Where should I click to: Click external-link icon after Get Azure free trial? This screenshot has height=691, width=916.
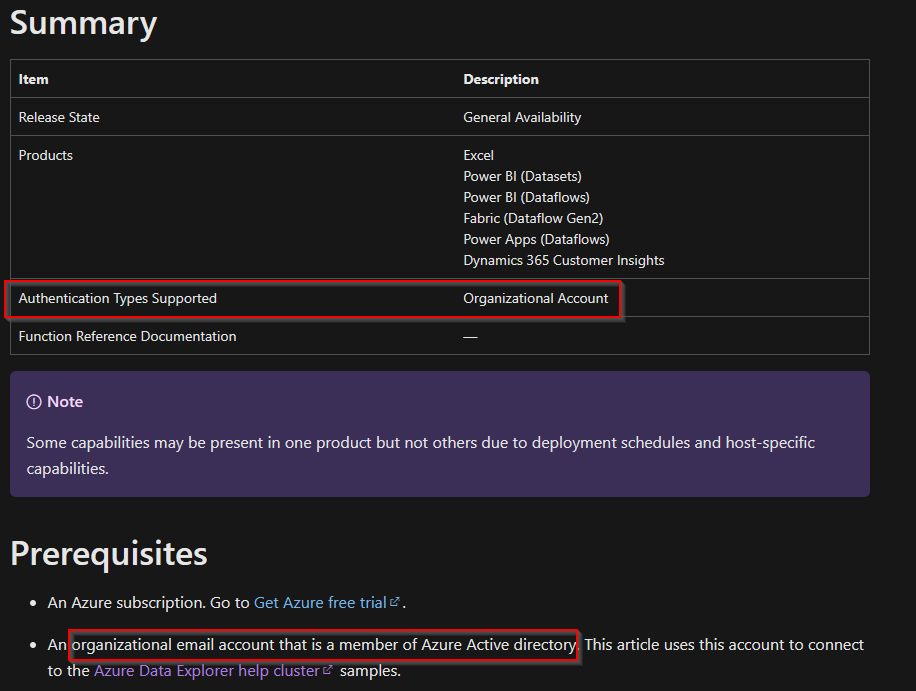pos(395,601)
